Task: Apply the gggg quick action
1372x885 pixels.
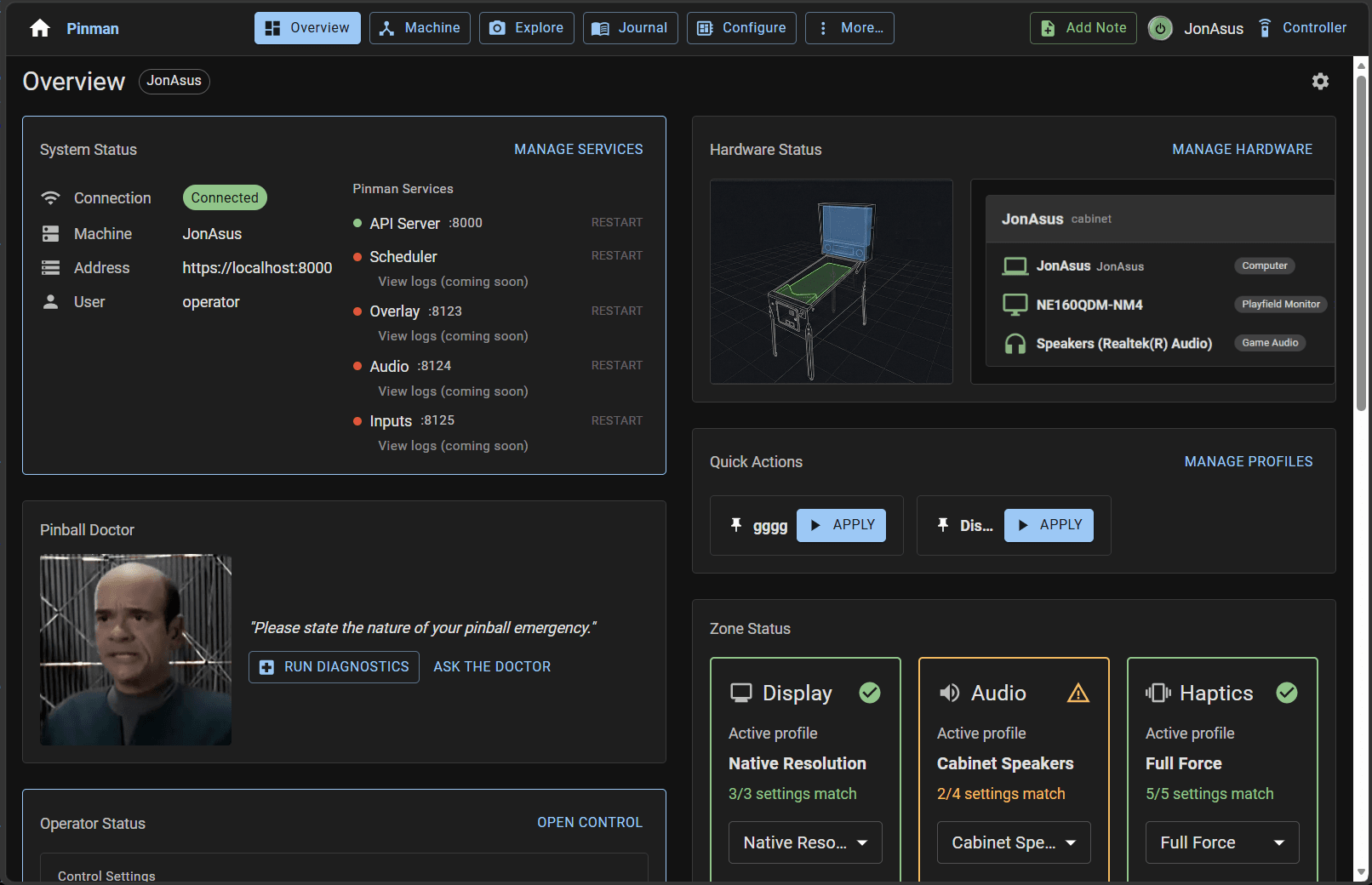Action: [x=841, y=525]
